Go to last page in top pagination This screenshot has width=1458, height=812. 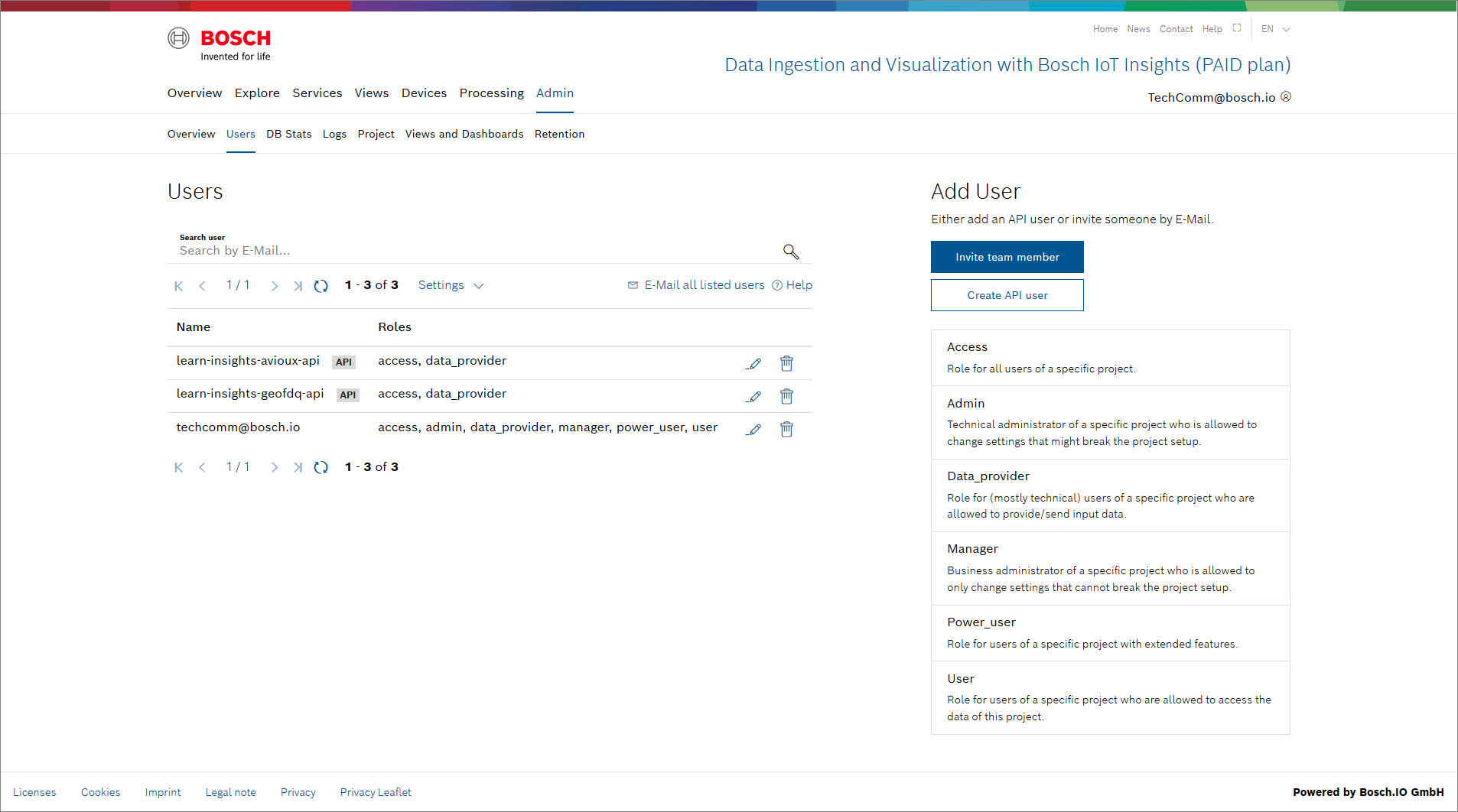[x=298, y=286]
